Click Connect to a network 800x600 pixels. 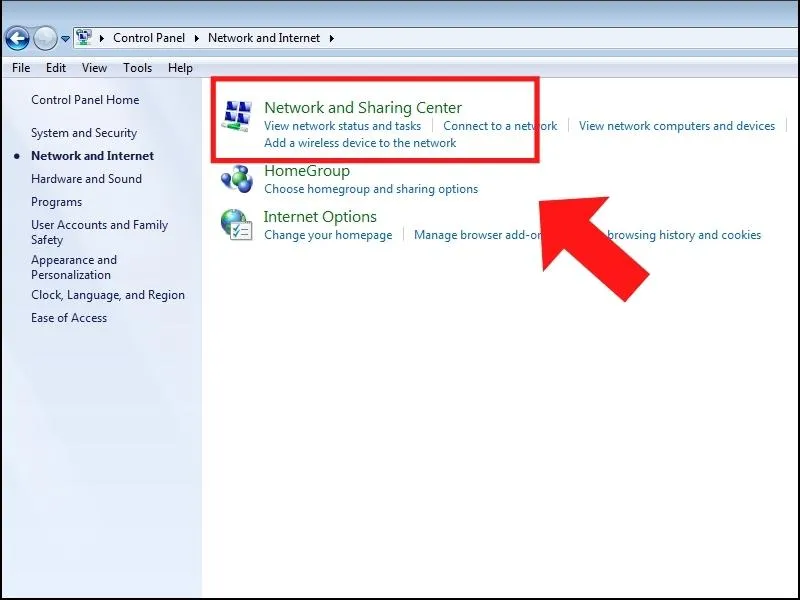click(498, 126)
